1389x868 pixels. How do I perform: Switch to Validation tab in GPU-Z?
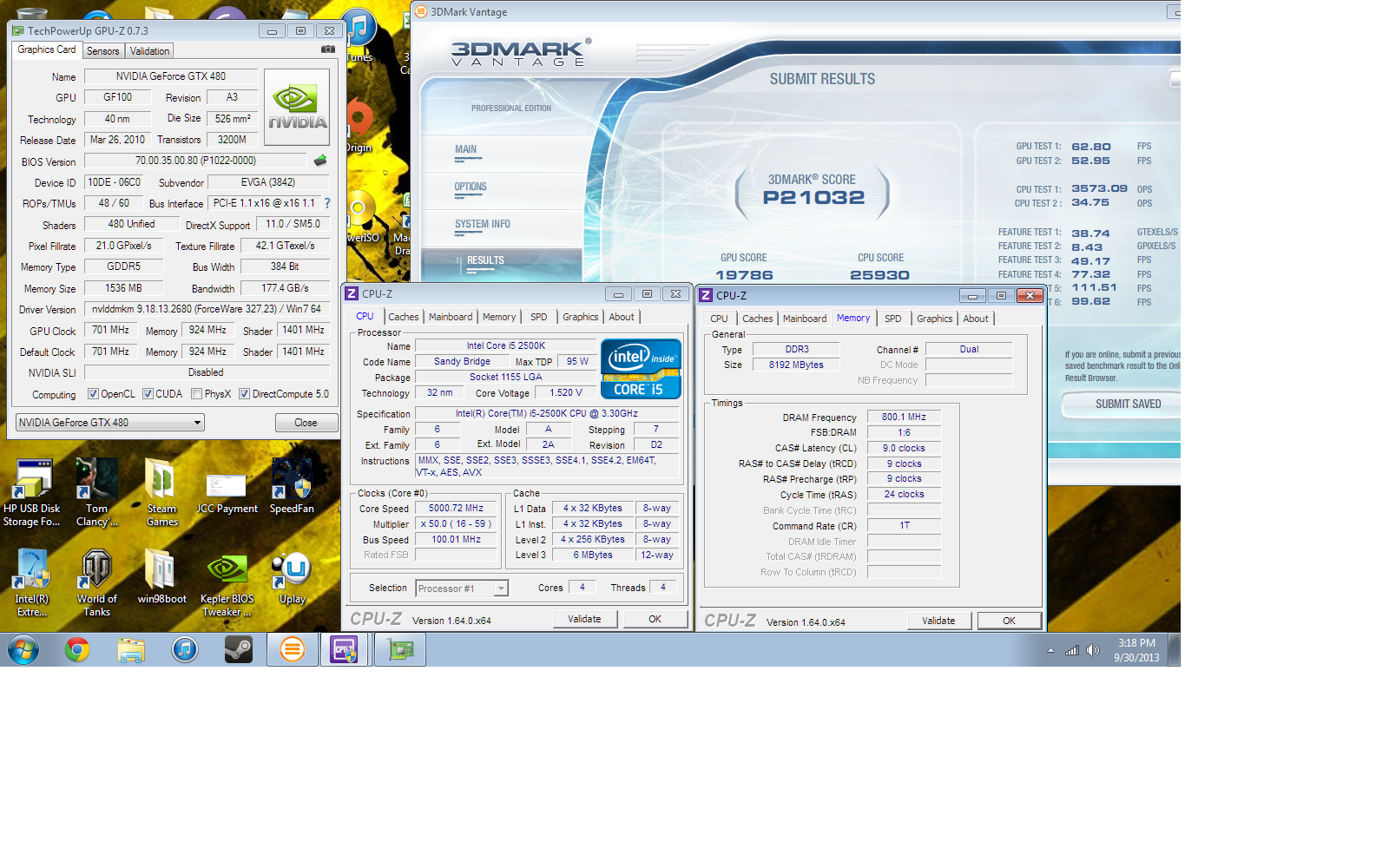[150, 51]
